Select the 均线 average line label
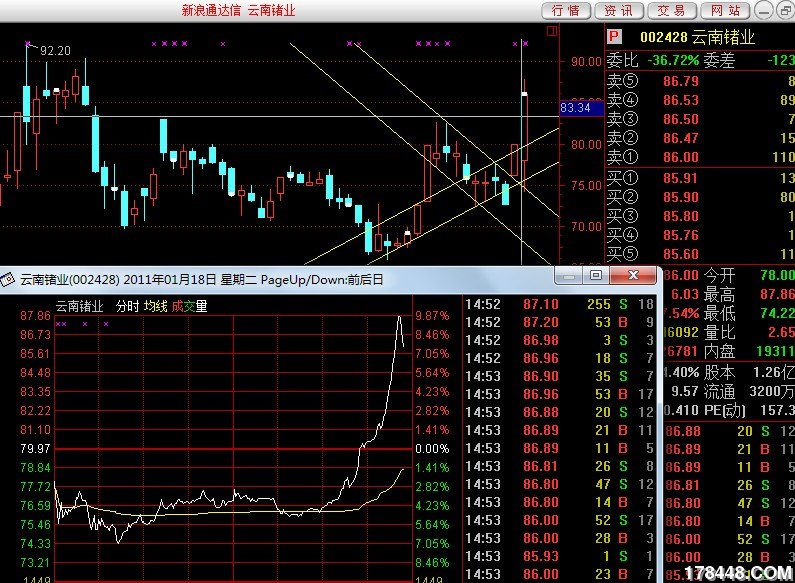Viewport: 795px width, 583px height. [155, 306]
